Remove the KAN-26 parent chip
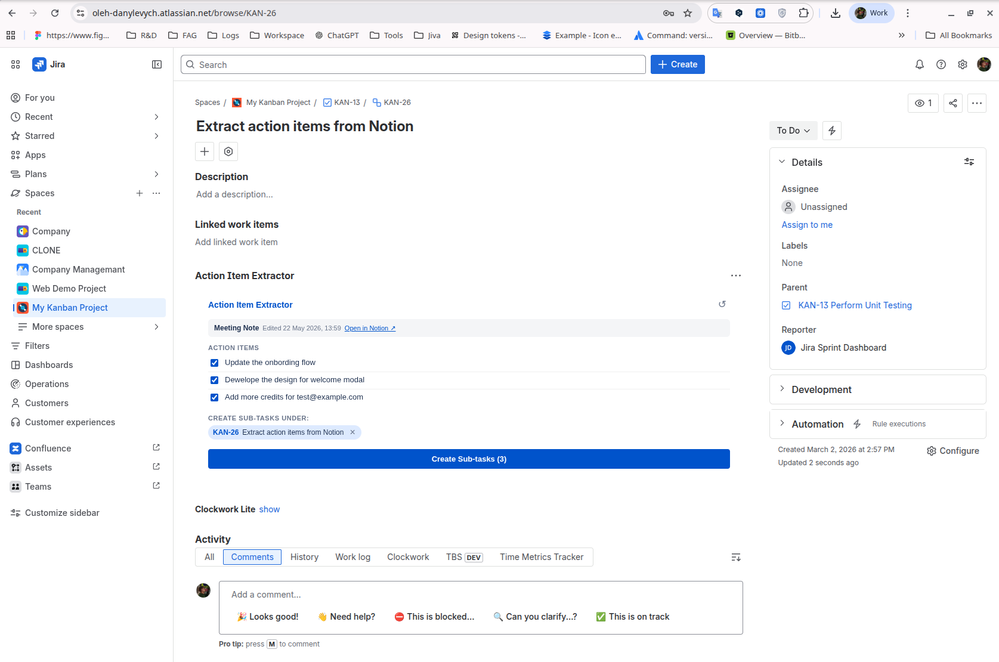This screenshot has height=662, width=999. (352, 433)
